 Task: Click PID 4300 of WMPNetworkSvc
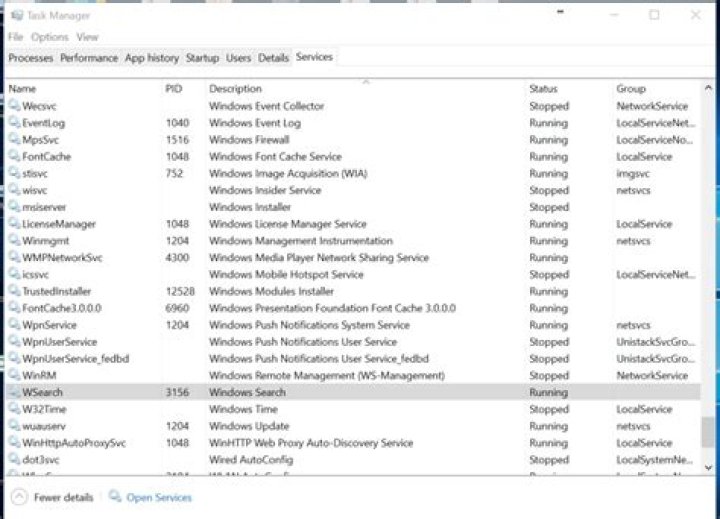coord(177,258)
